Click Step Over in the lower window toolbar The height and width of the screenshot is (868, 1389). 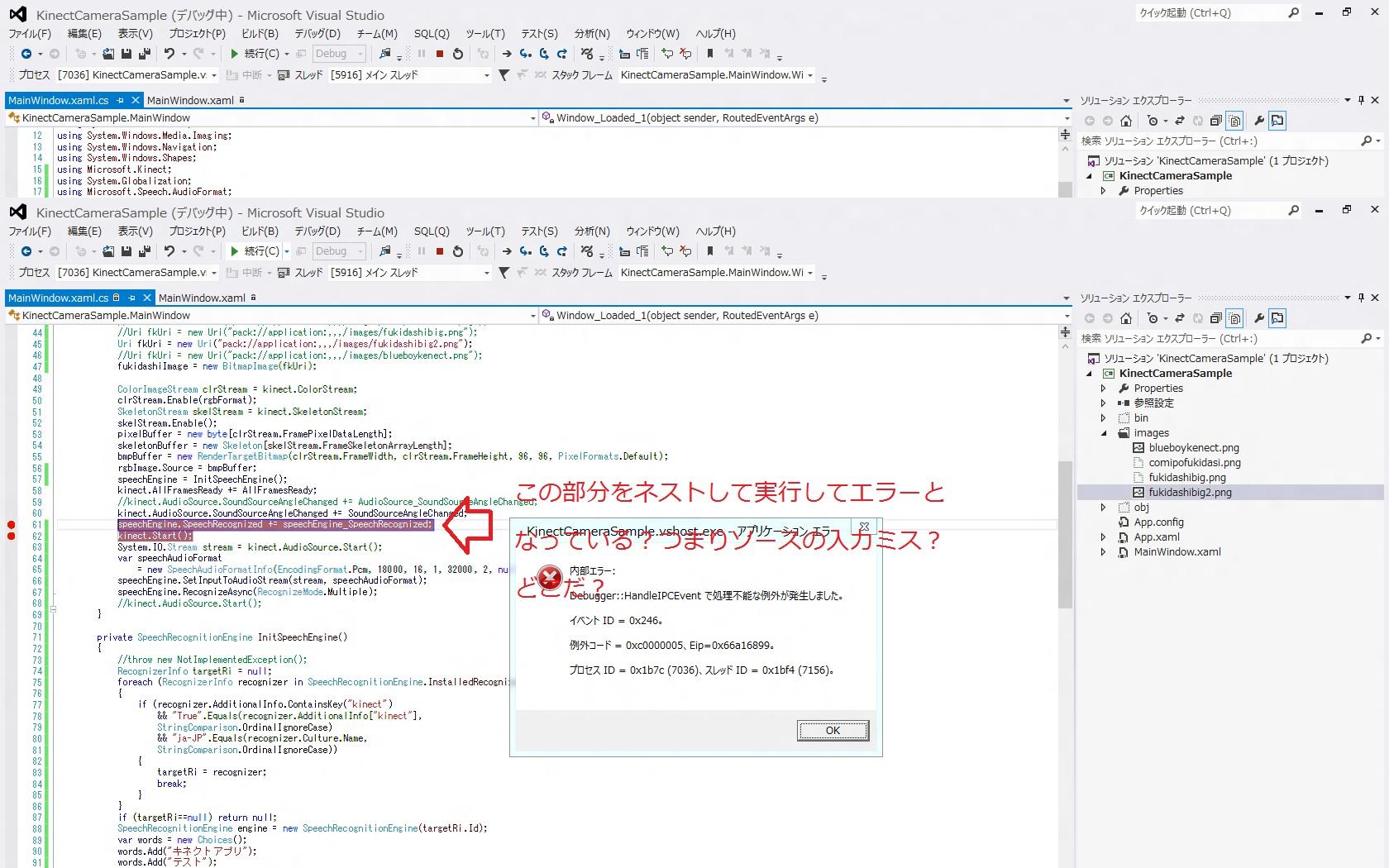pos(544,251)
